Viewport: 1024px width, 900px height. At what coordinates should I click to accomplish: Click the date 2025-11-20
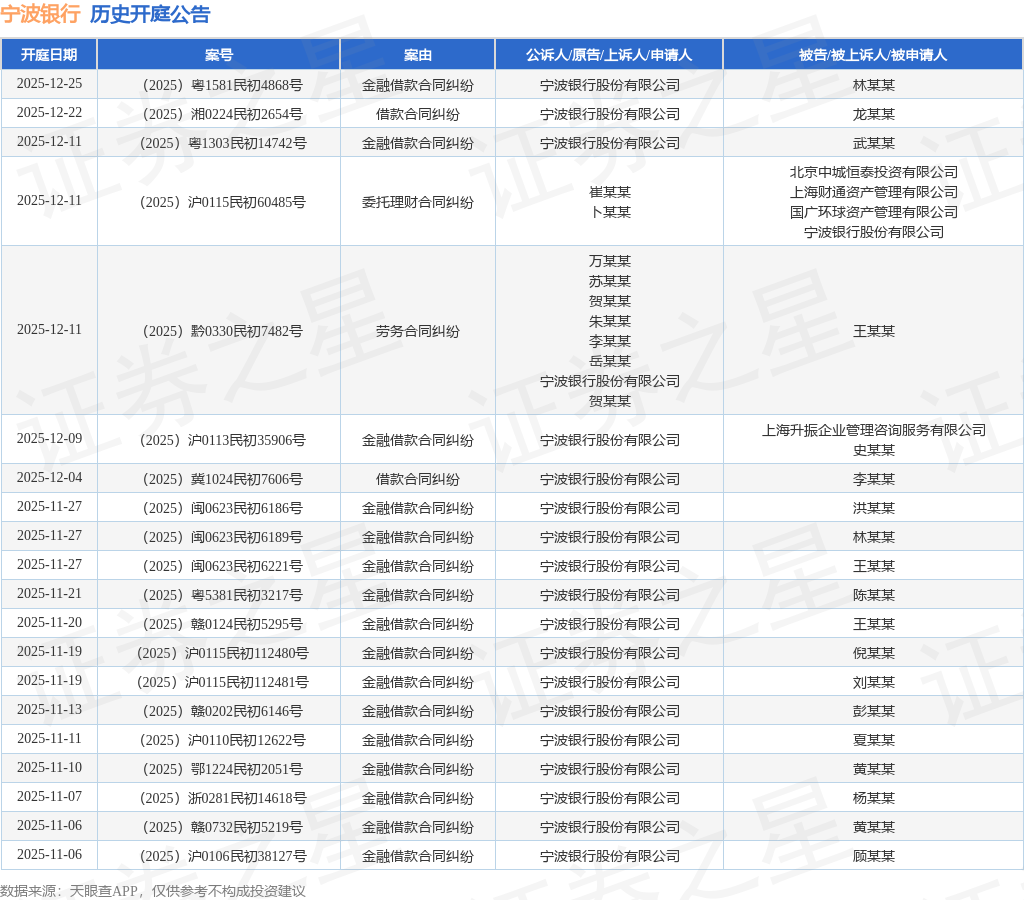tap(50, 622)
